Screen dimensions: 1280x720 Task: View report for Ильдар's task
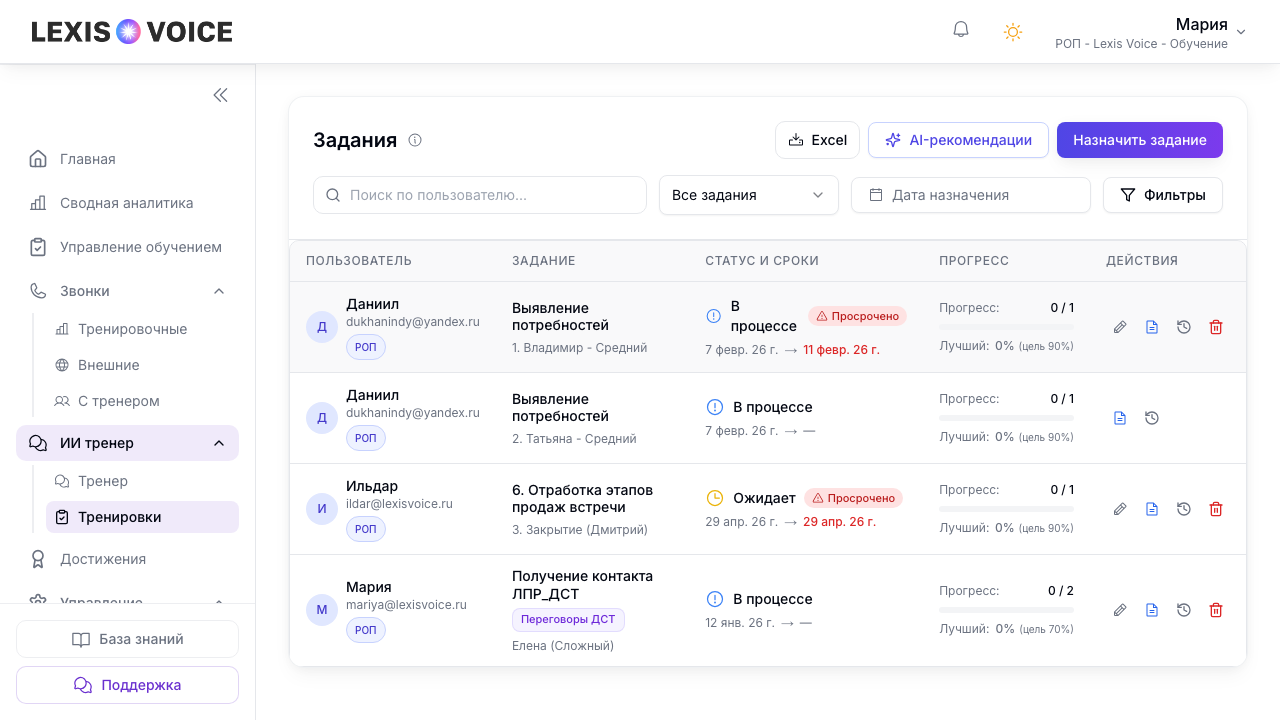pyautogui.click(x=1152, y=509)
